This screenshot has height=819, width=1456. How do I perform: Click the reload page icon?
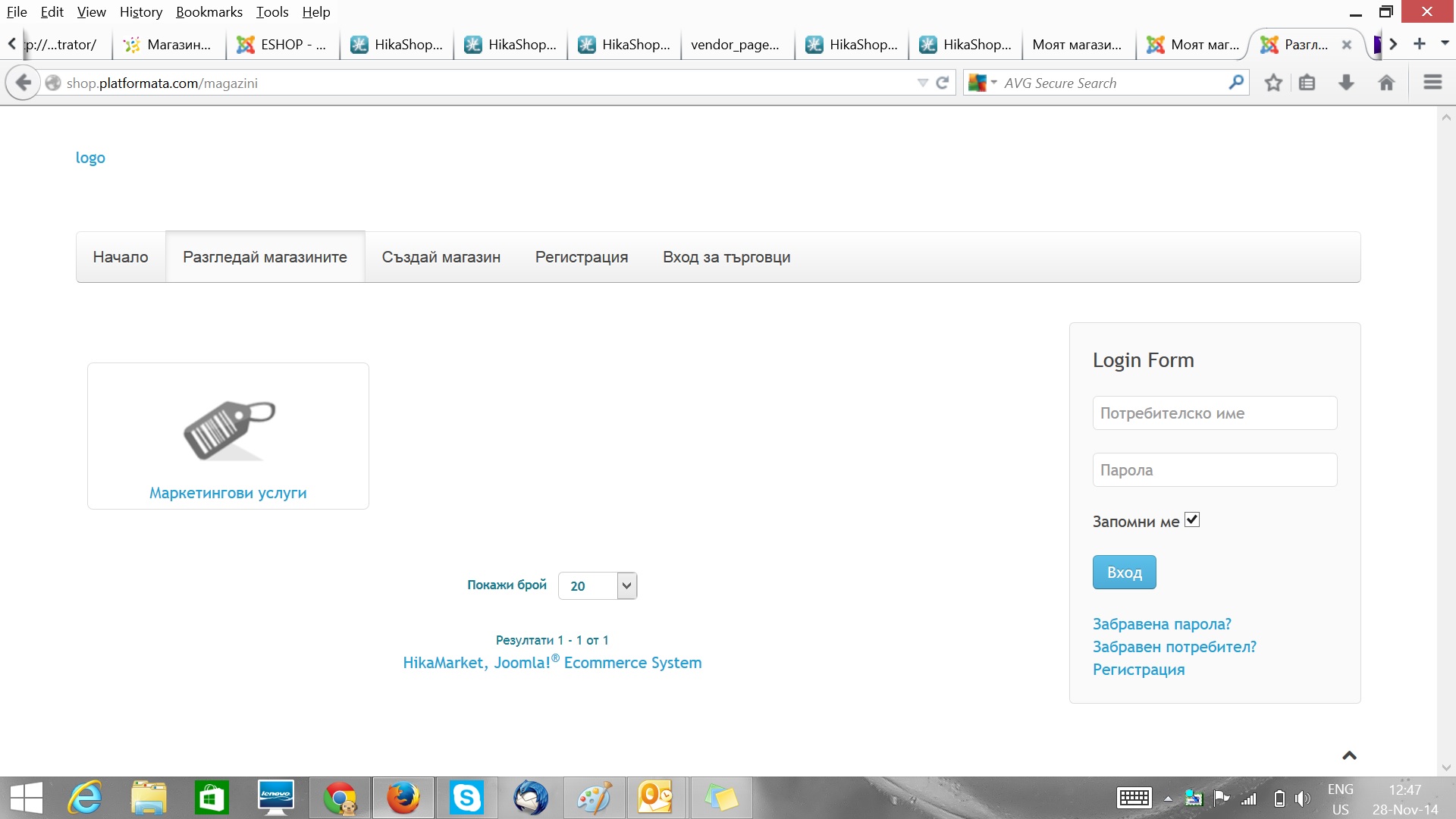943,83
